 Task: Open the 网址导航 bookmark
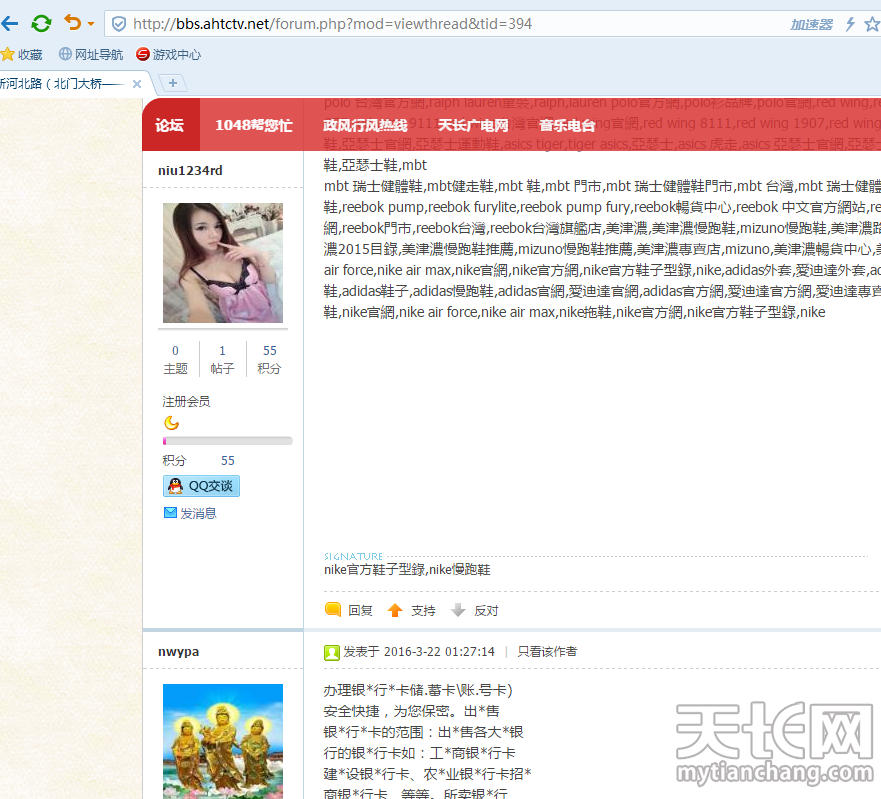pos(91,55)
